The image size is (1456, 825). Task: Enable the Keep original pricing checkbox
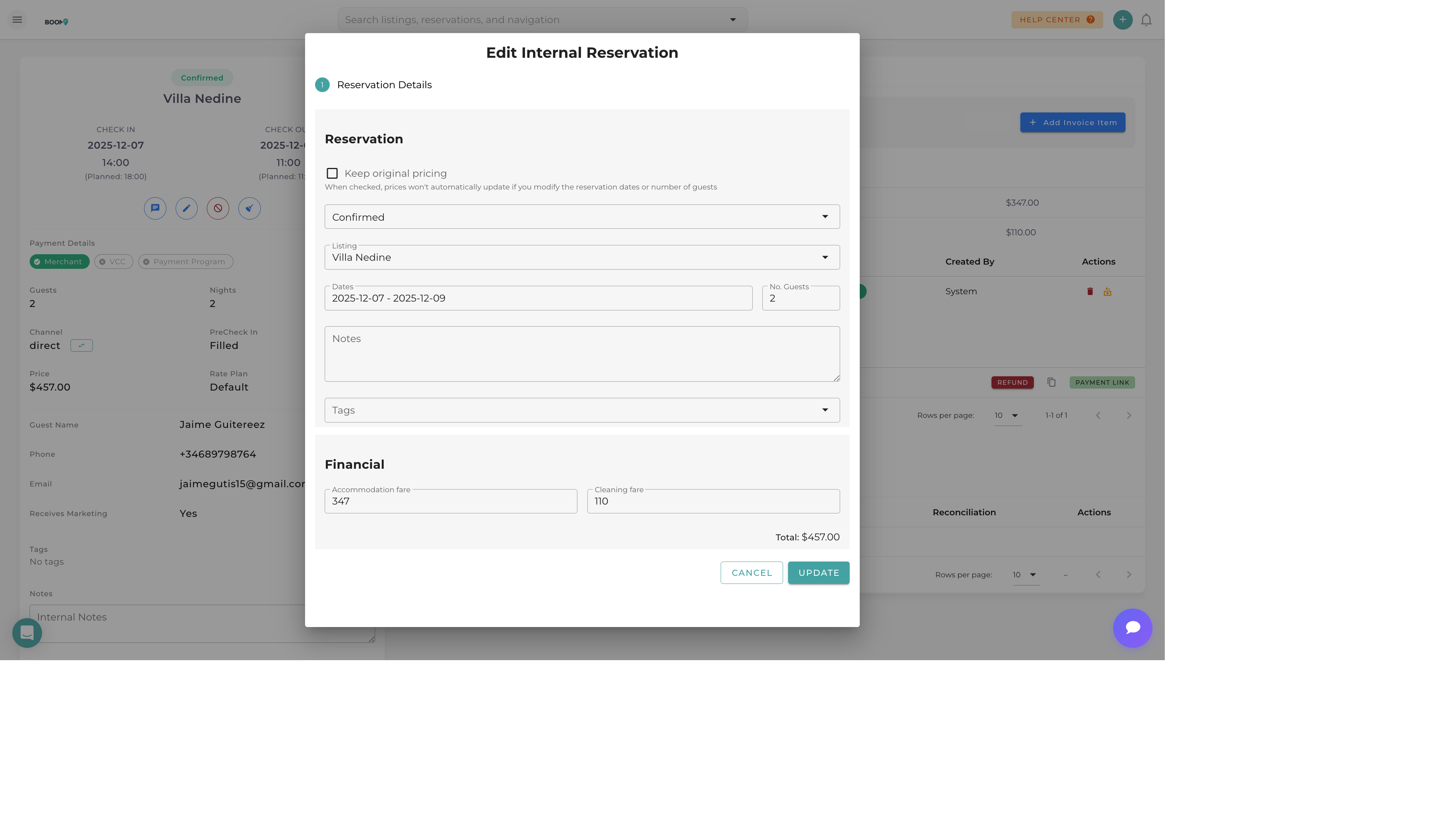click(x=332, y=173)
